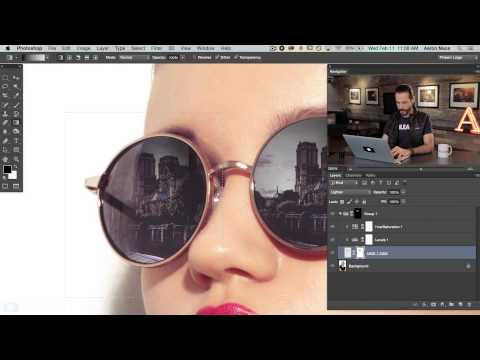480x360 pixels.
Task: Toggle Edit in Quick Mask mode
Action: (5, 186)
